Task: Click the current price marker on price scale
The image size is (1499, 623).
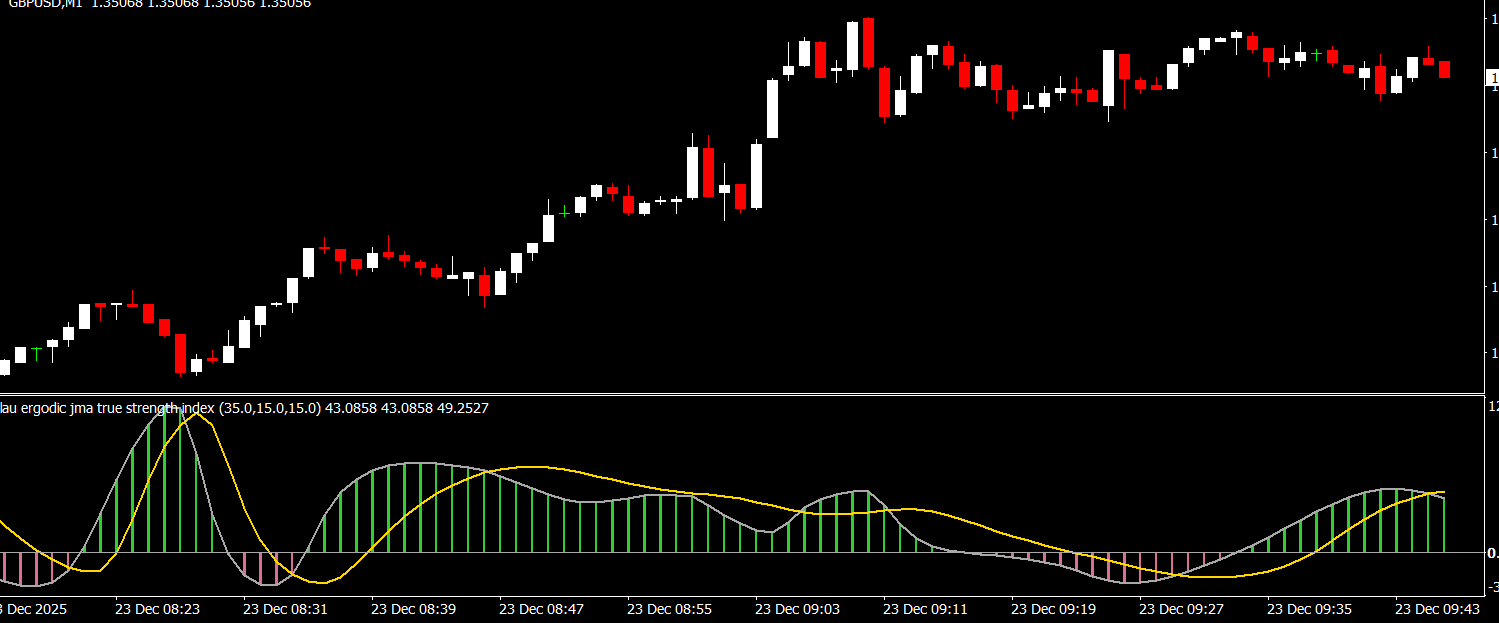Action: [1492, 78]
